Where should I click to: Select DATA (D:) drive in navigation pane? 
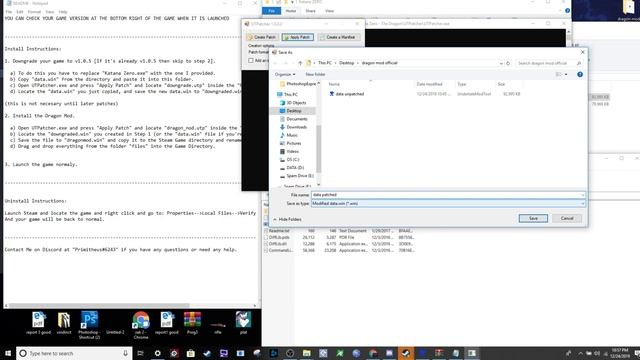click(x=291, y=168)
